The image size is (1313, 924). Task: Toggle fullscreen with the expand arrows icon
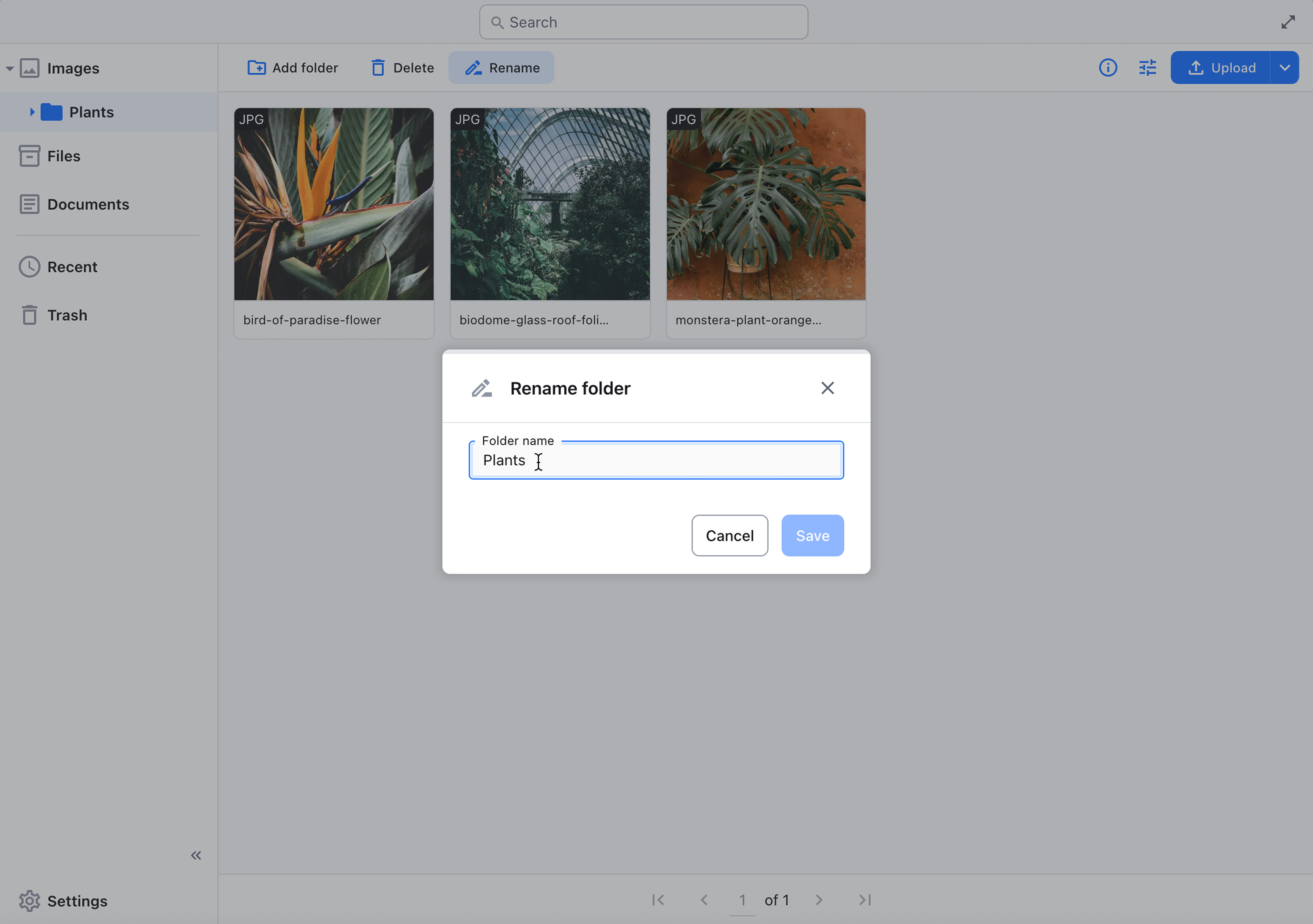pyautogui.click(x=1288, y=22)
